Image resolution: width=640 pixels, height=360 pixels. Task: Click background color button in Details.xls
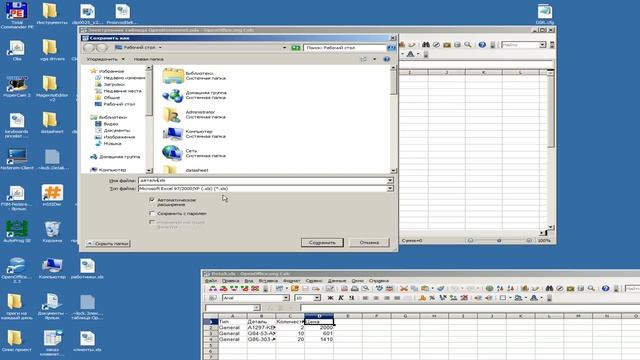[x=518, y=298]
